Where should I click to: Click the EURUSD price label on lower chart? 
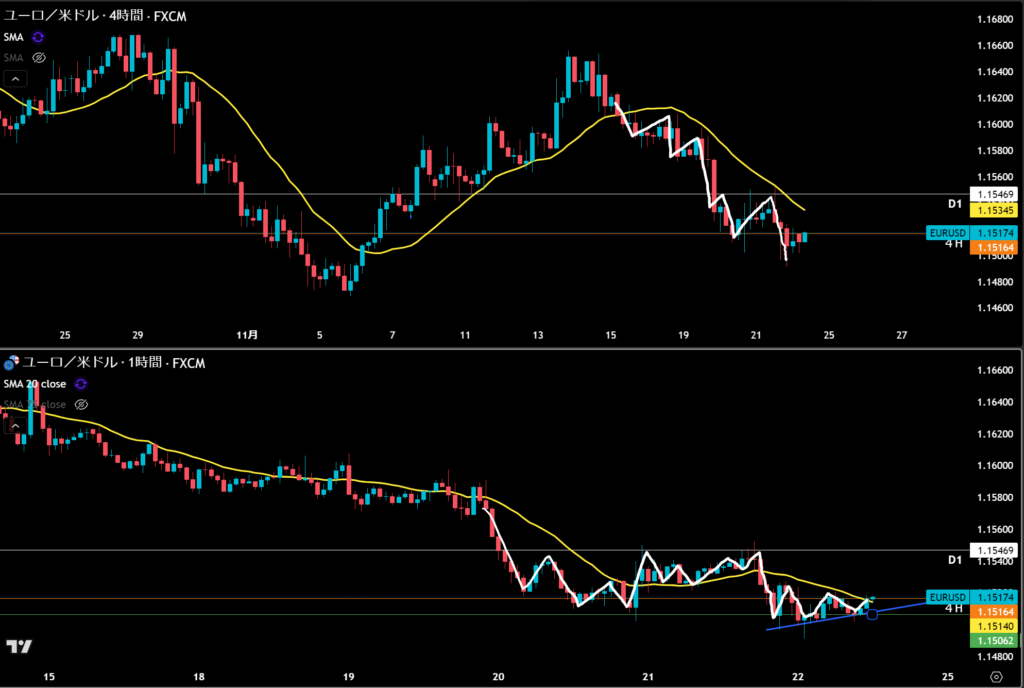pos(948,596)
